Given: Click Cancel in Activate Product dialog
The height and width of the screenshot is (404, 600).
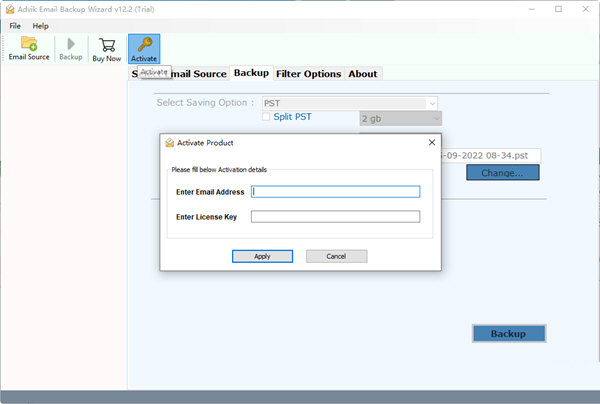Looking at the screenshot, I should tap(336, 256).
